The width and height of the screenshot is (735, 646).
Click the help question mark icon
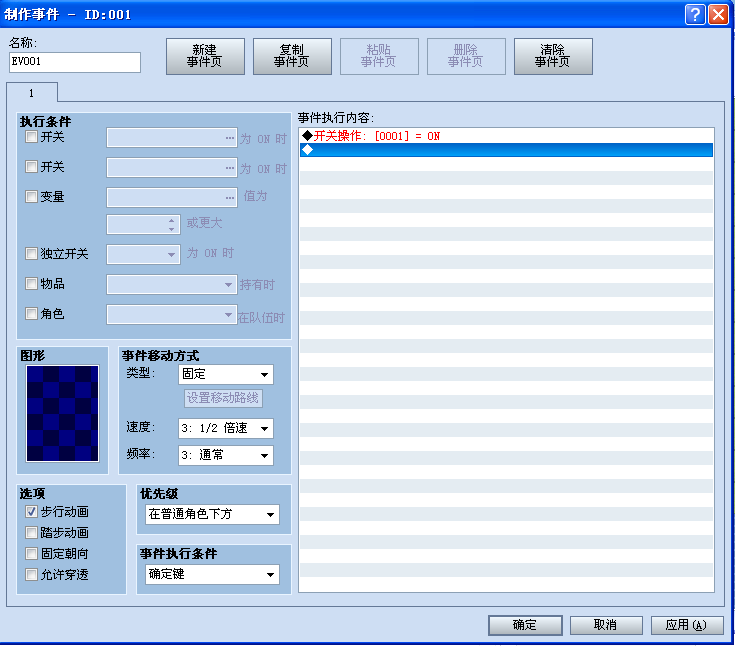tap(695, 15)
